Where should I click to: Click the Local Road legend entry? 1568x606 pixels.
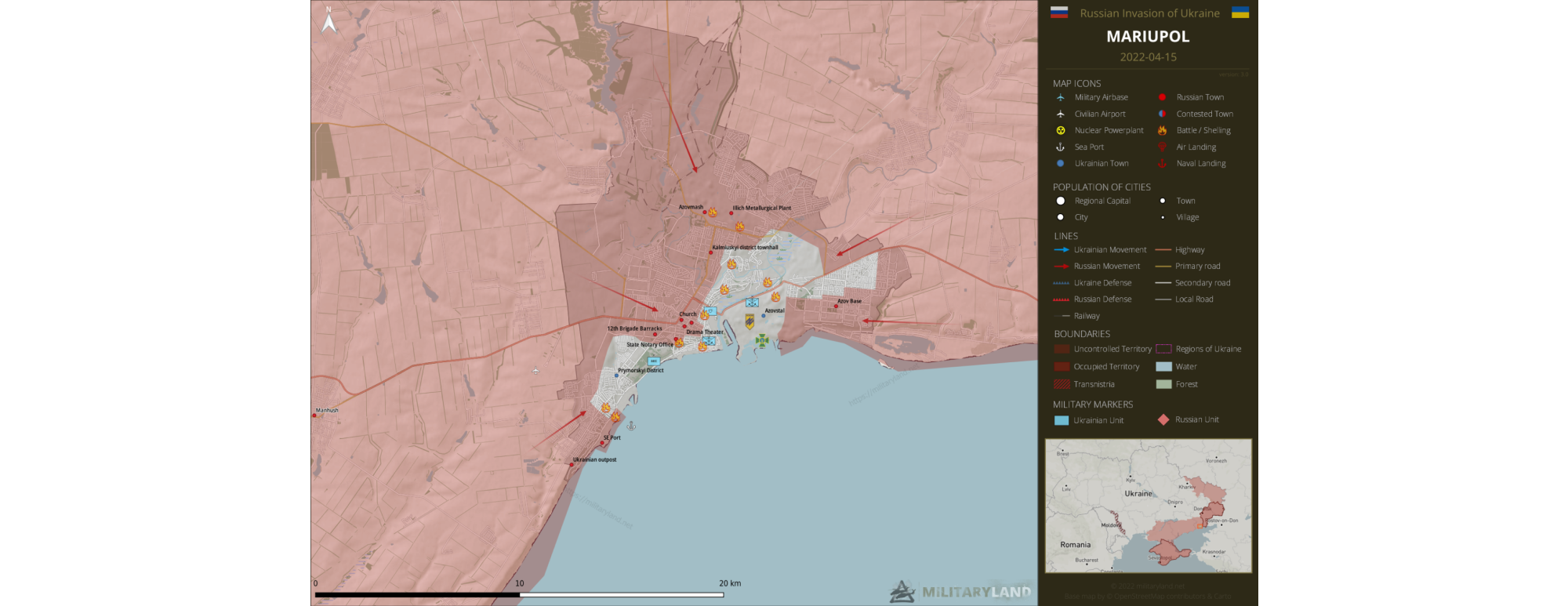pos(1184,299)
